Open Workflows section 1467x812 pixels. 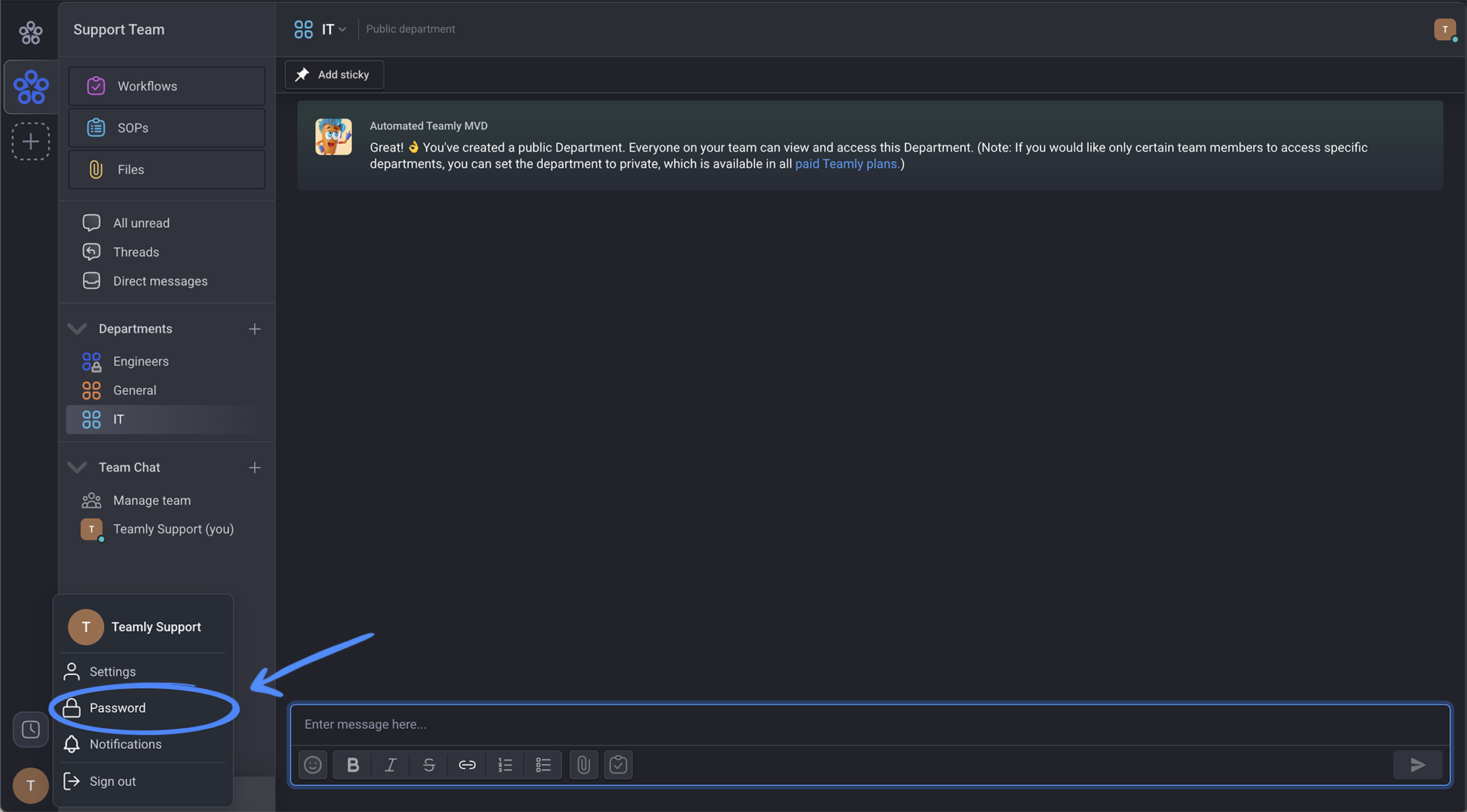tap(166, 86)
